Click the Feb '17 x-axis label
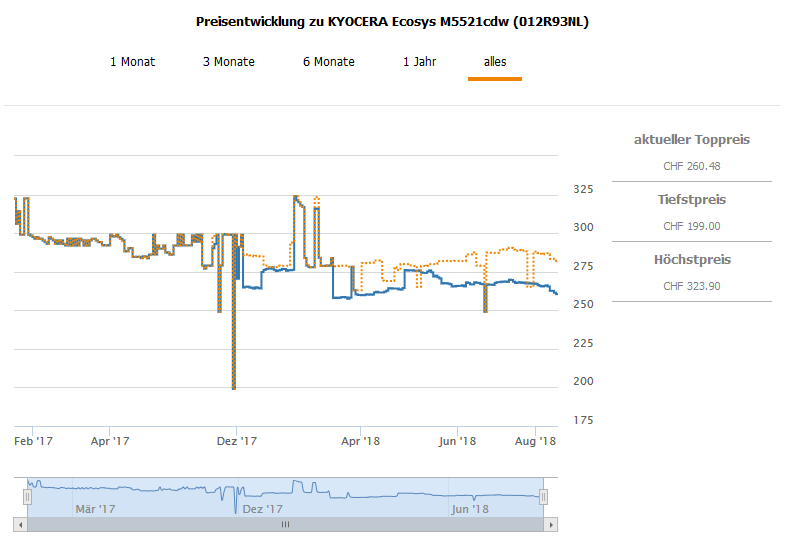This screenshot has width=786, height=543. (x=33, y=440)
